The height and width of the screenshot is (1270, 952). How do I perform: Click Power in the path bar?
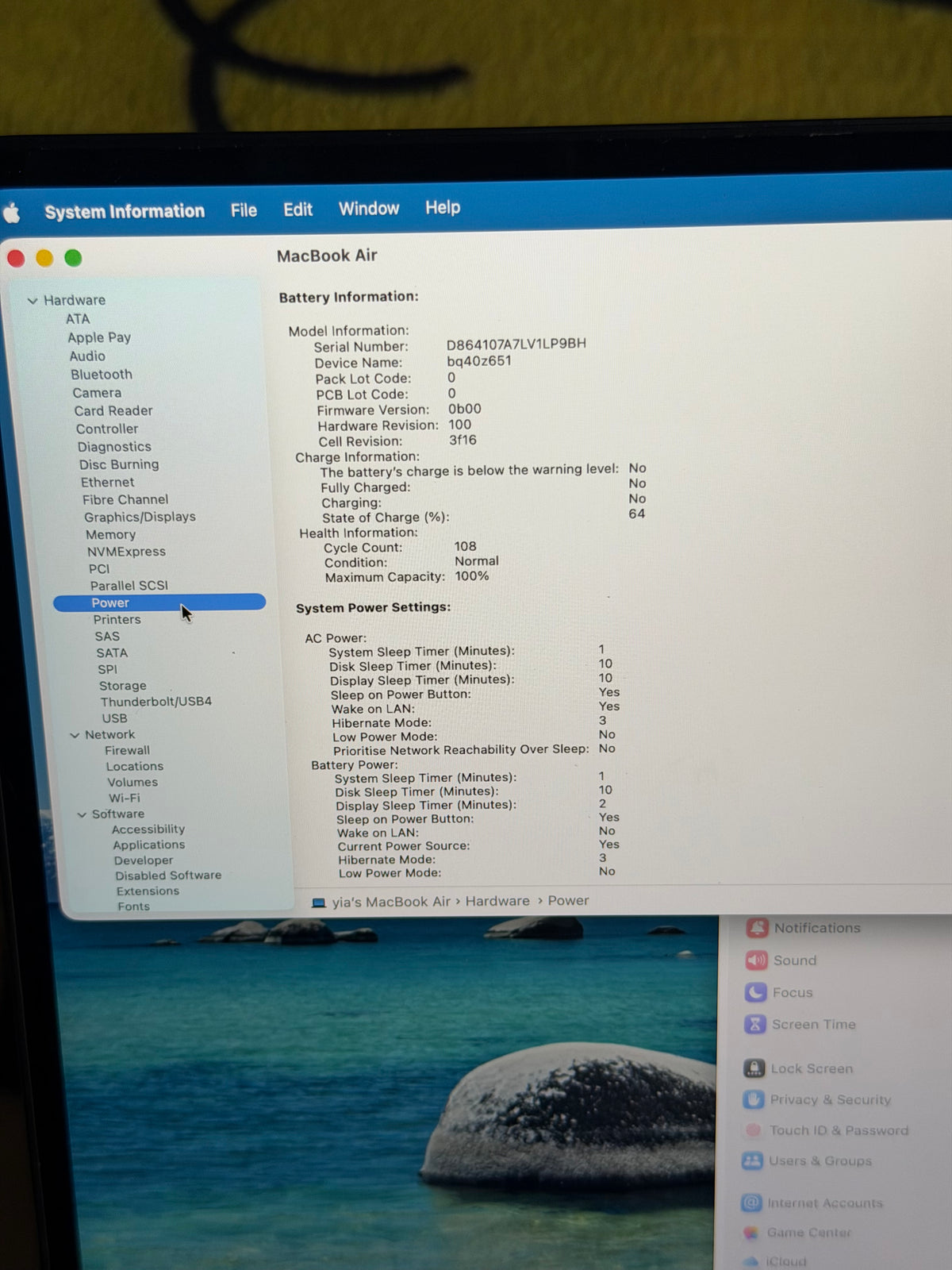(568, 901)
